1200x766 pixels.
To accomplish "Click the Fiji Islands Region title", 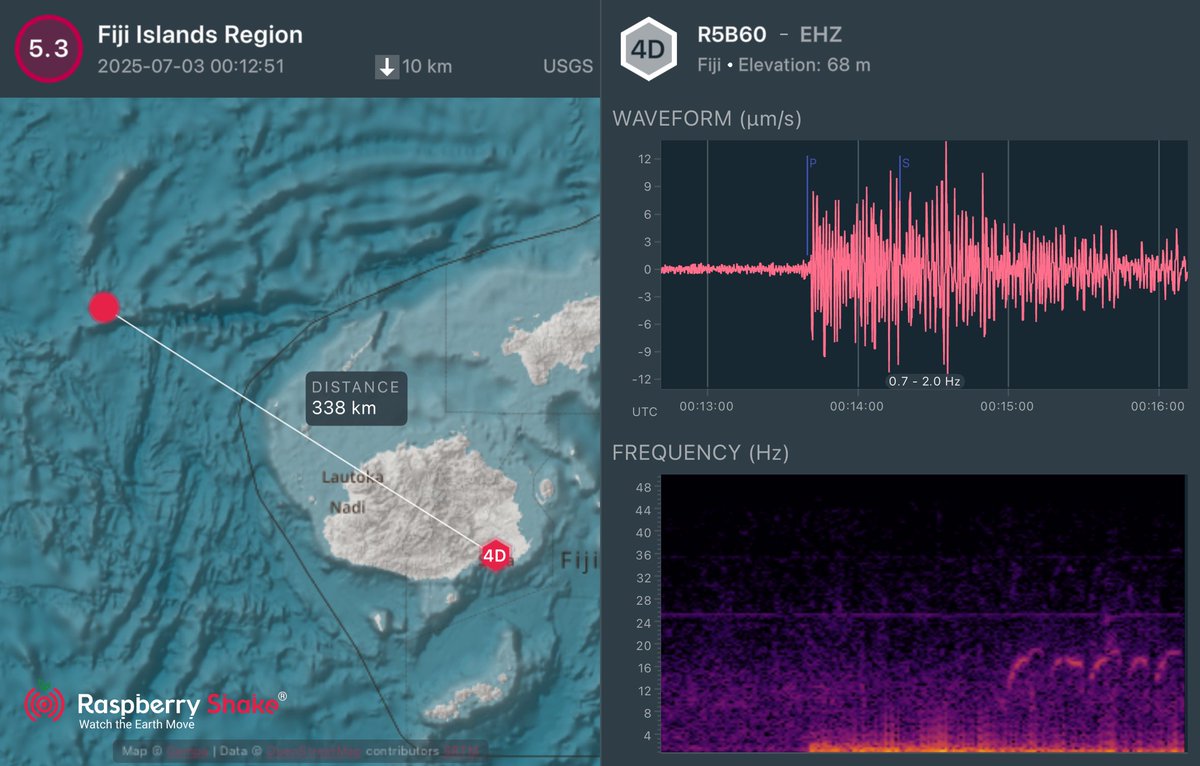I will [200, 35].
